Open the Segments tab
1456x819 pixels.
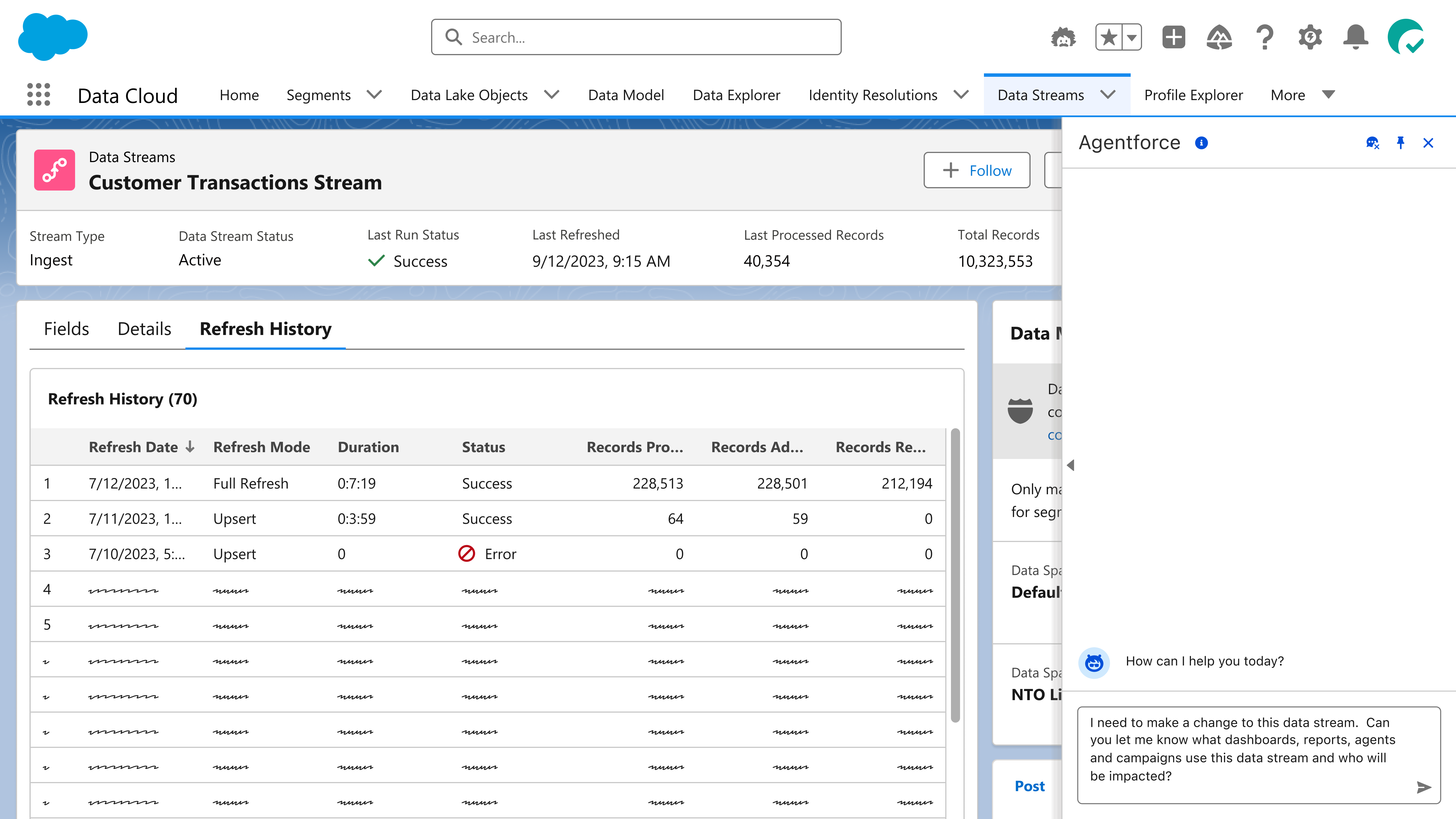319,95
